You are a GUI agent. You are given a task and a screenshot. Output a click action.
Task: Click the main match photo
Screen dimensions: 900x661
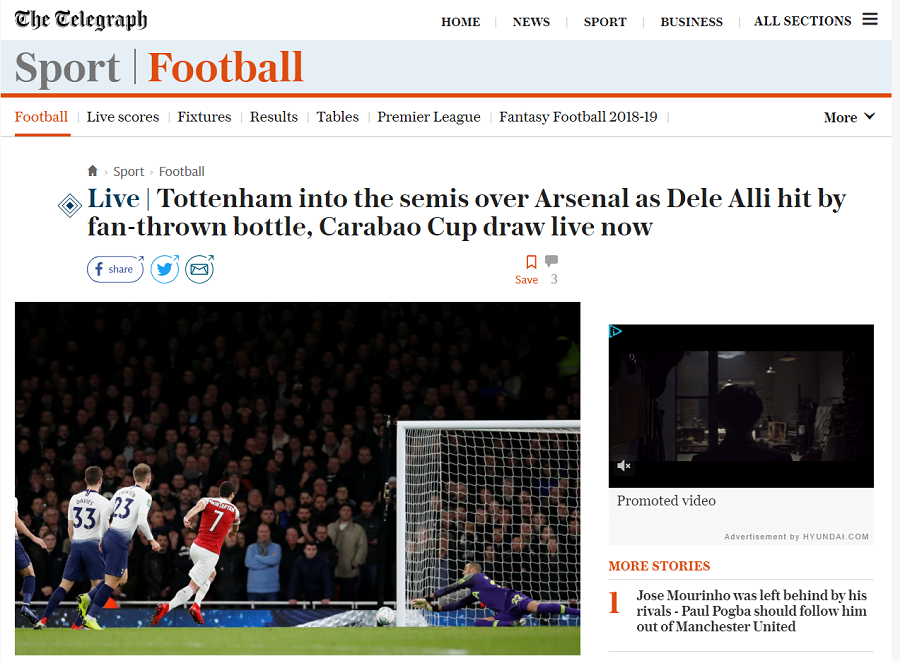[297, 479]
